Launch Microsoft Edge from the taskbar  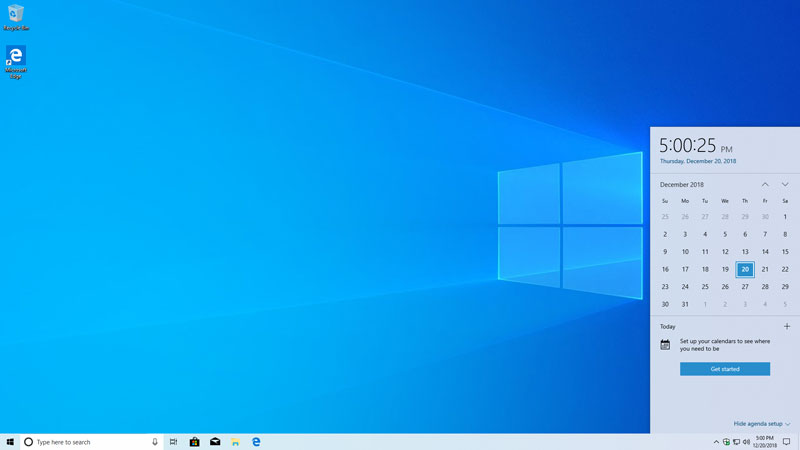click(x=256, y=441)
